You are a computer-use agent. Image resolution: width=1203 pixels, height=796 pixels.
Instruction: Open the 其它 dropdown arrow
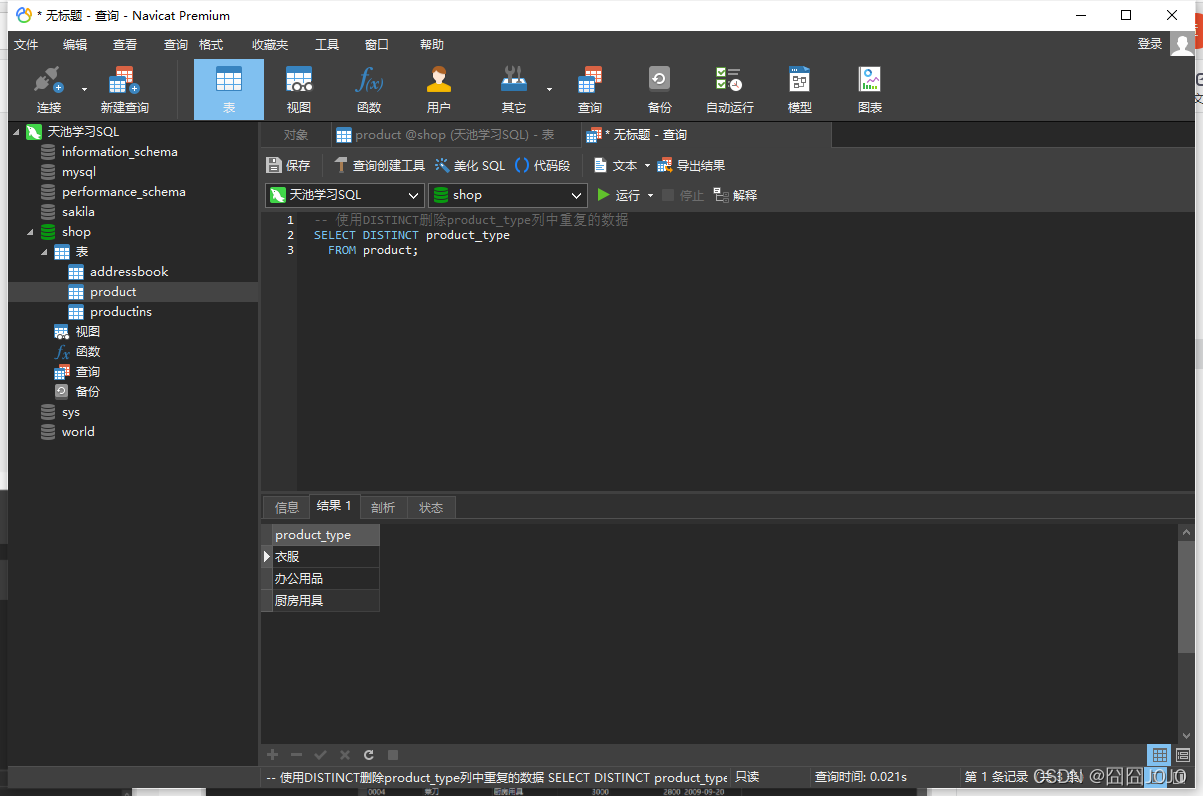pos(549,90)
